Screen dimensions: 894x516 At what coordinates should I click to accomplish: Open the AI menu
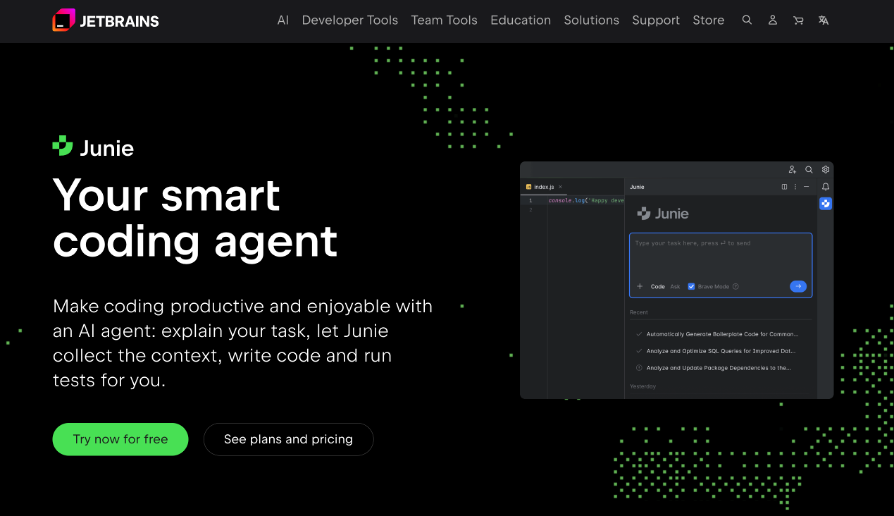pyautogui.click(x=283, y=20)
